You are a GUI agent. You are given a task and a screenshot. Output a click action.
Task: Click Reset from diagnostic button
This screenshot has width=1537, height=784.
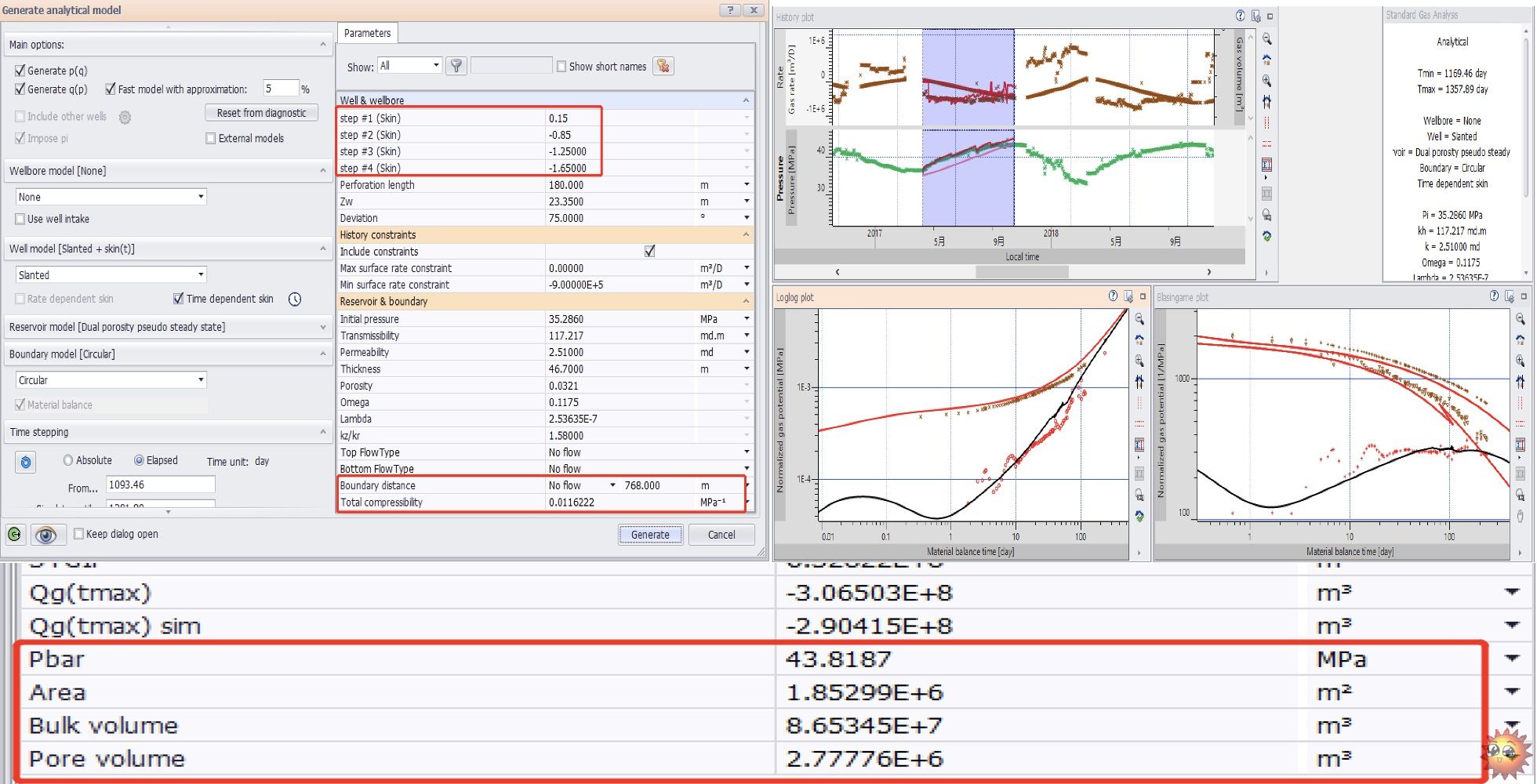coord(262,113)
